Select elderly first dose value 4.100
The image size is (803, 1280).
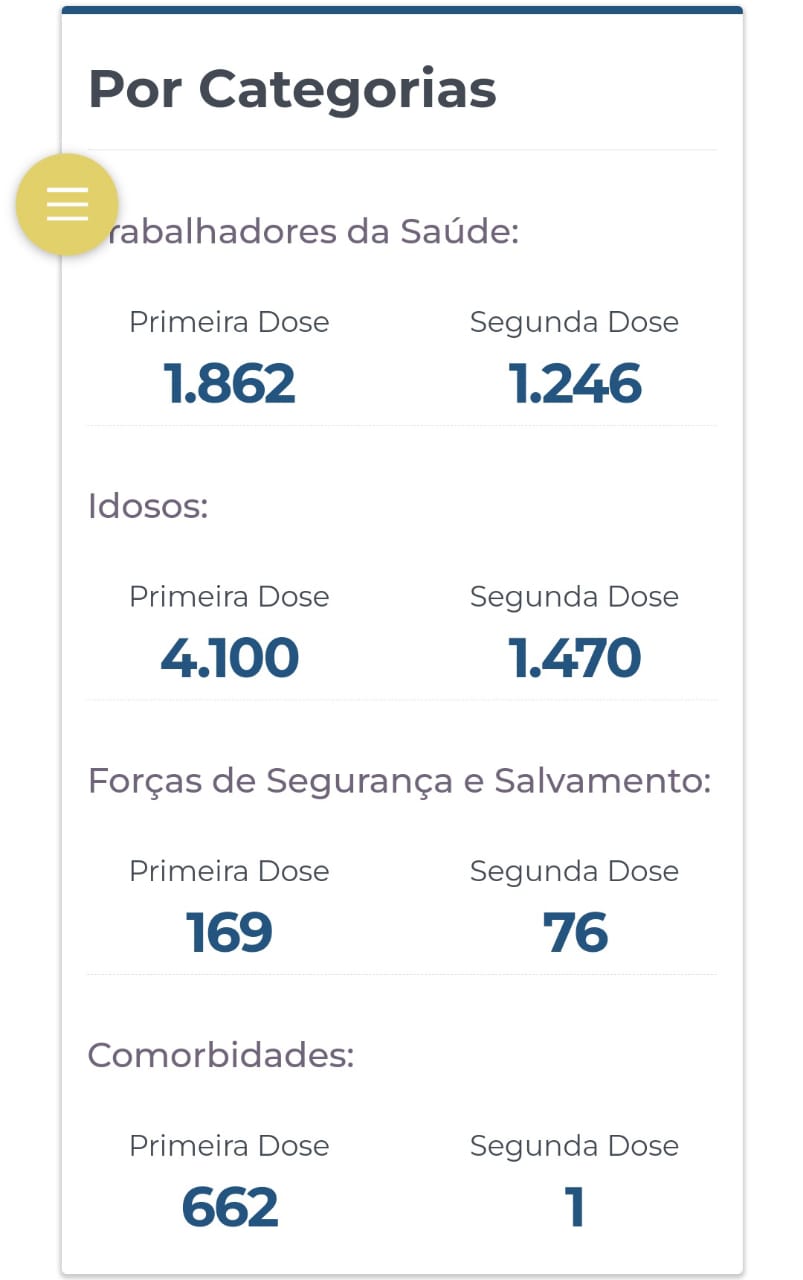[x=229, y=658]
